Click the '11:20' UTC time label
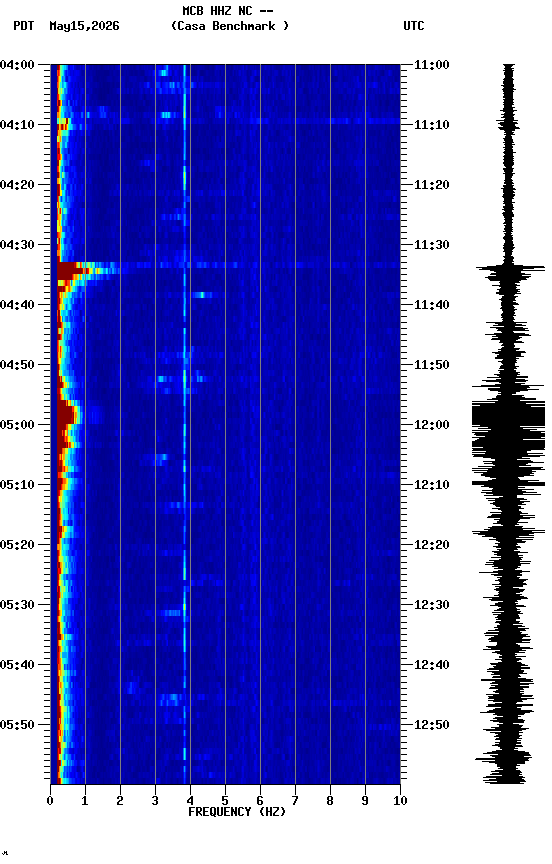Viewport: 552px width, 864px height. [x=432, y=185]
